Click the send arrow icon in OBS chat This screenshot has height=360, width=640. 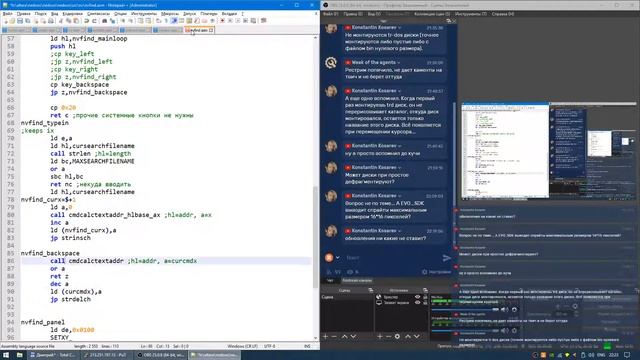click(x=447, y=258)
